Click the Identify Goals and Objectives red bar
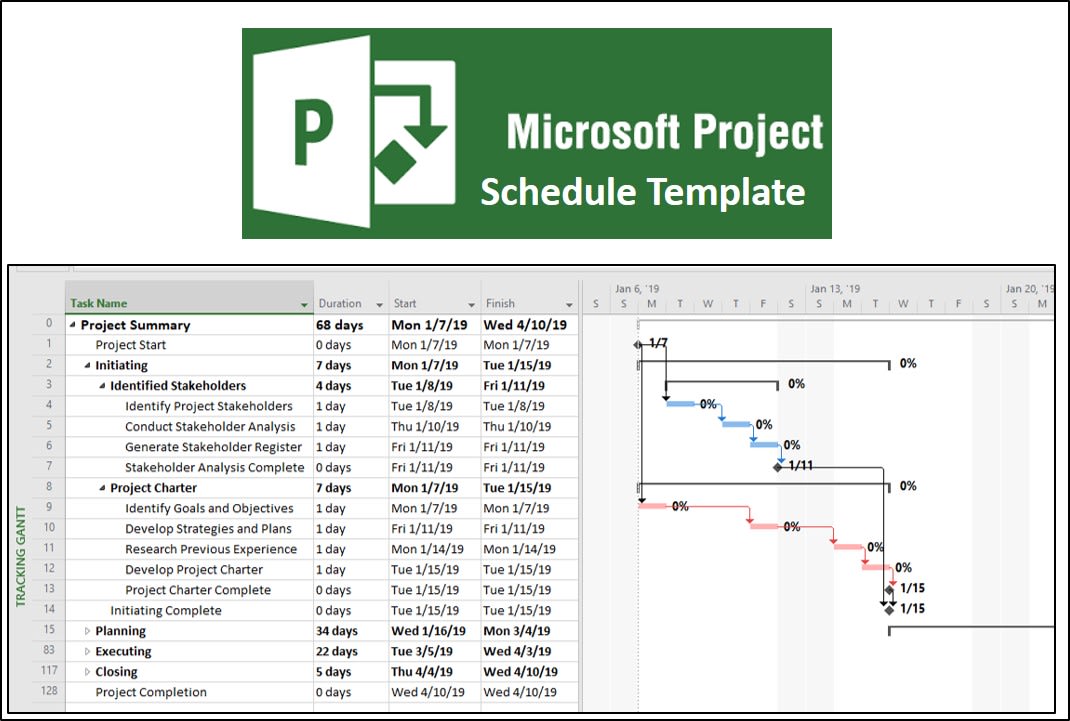 (653, 506)
